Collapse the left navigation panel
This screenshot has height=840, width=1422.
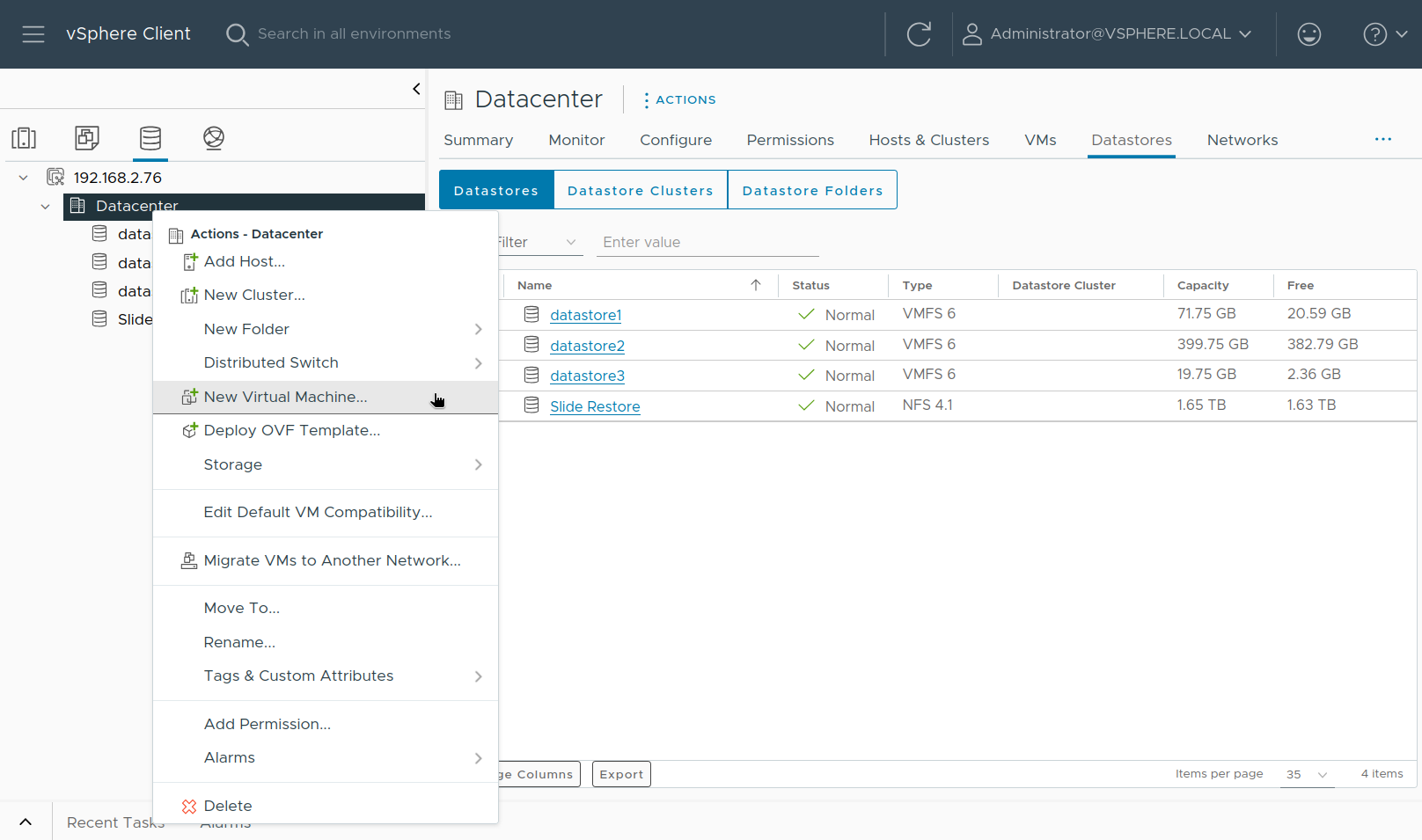coord(416,89)
